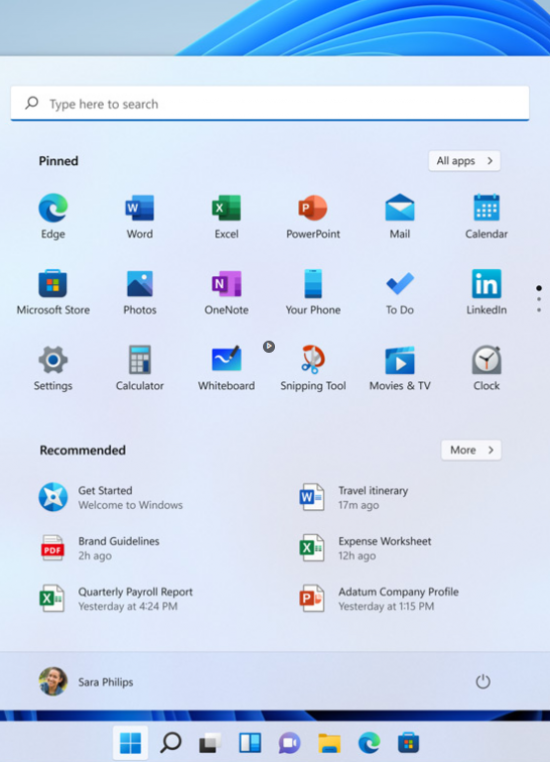This screenshot has height=762, width=550.
Task: Click the Type here to search field
Action: [x=270, y=104]
